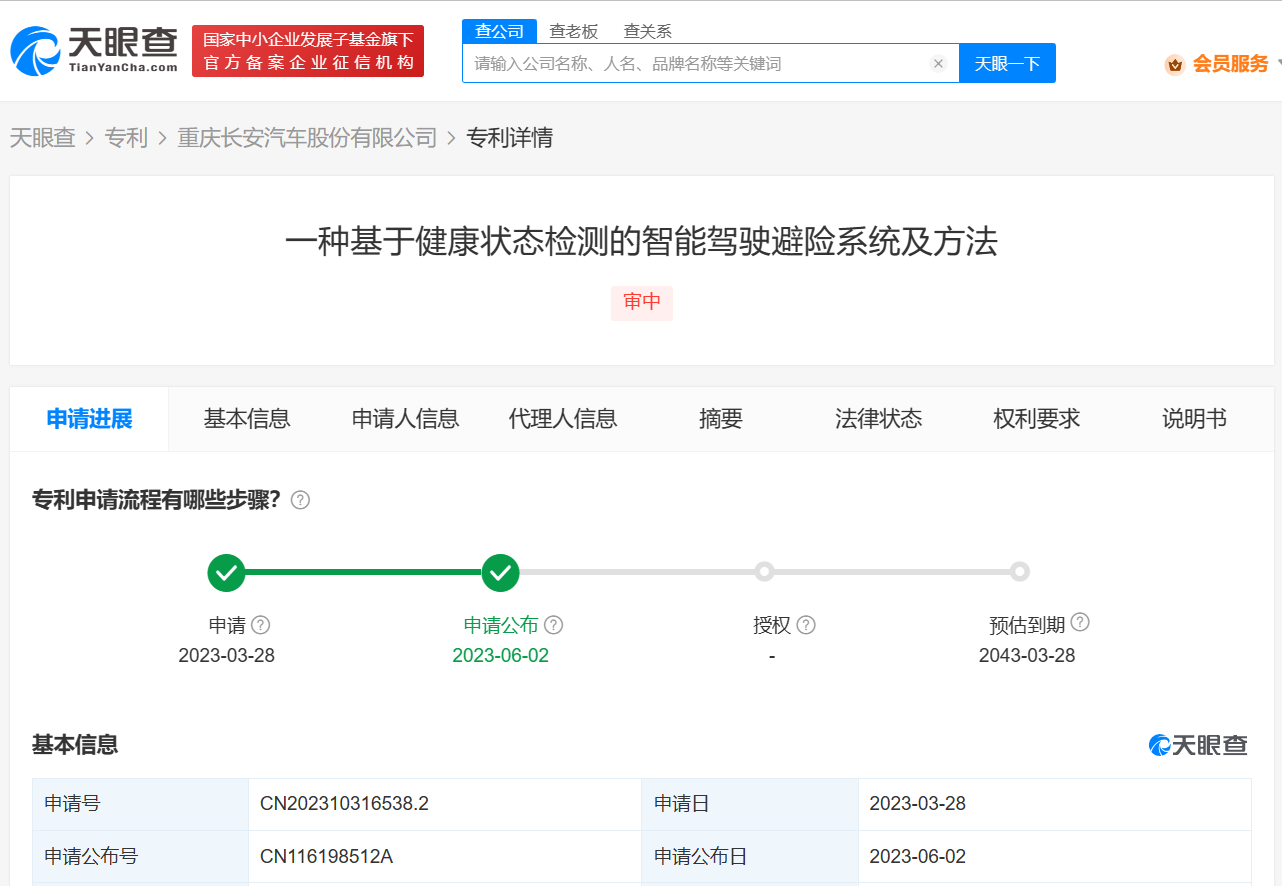The width and height of the screenshot is (1282, 886).
Task: Switch to 基本信息 tab
Action: [x=247, y=419]
